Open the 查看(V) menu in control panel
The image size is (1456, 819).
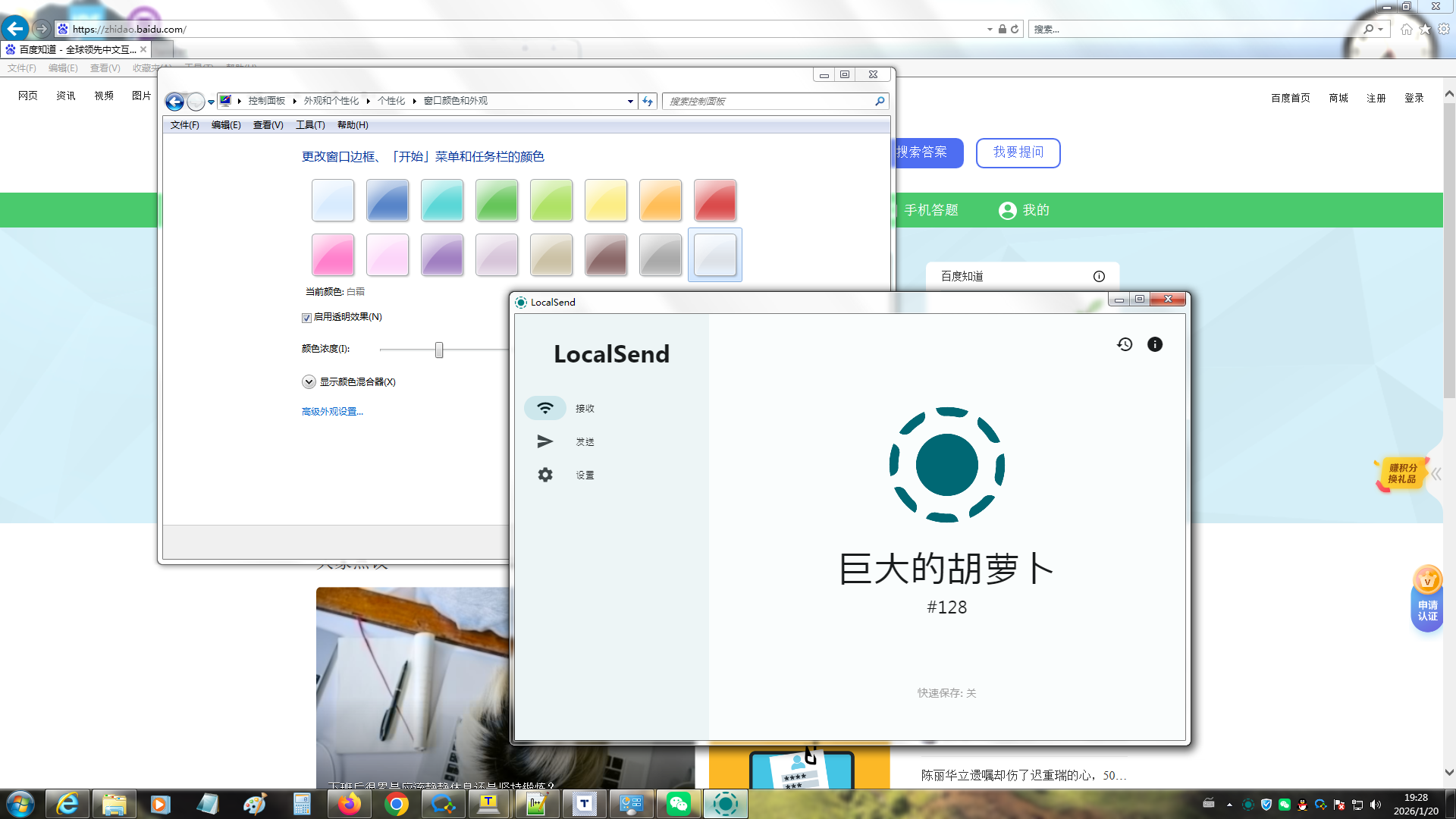(x=268, y=125)
